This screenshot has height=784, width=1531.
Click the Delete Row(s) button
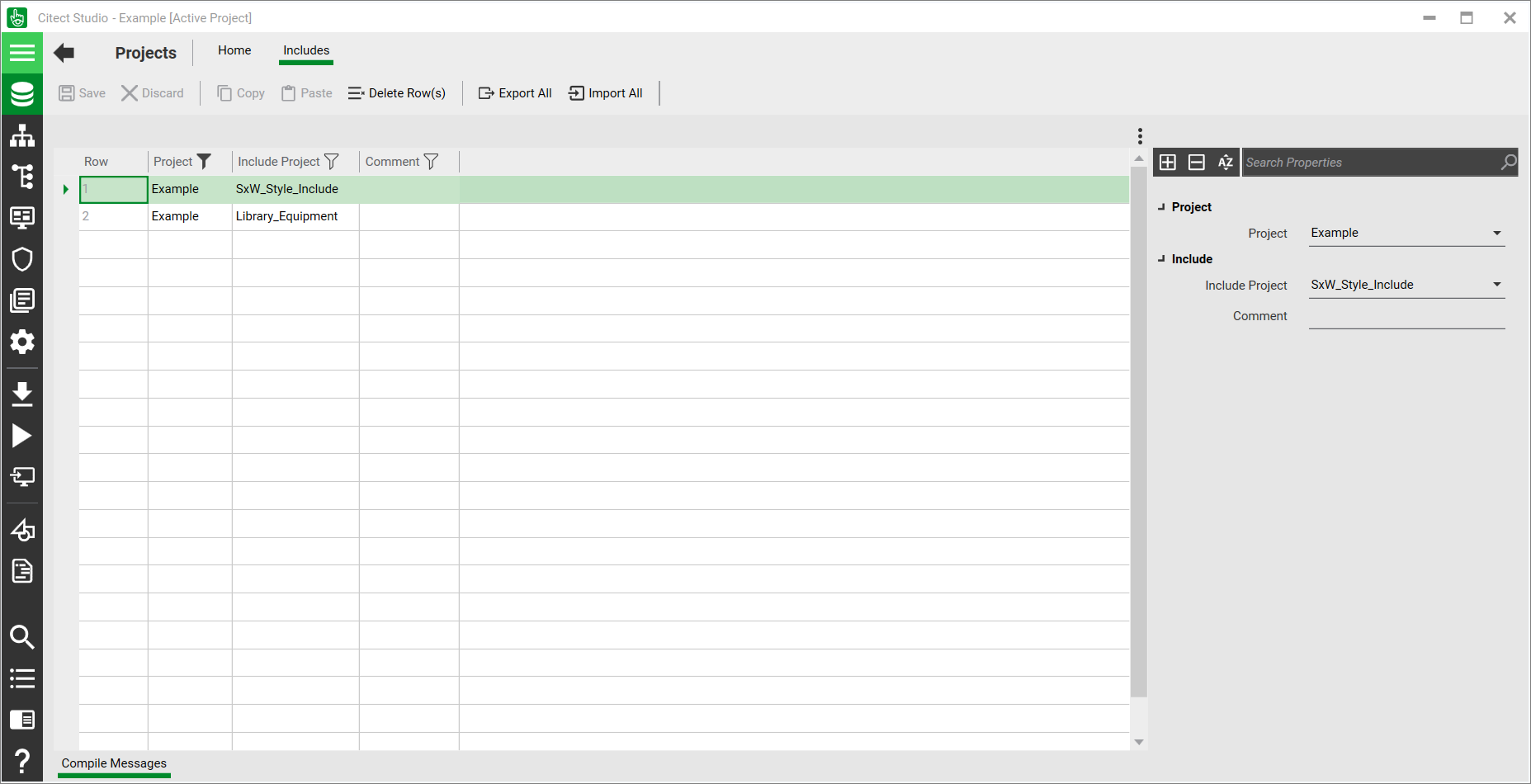tap(397, 93)
